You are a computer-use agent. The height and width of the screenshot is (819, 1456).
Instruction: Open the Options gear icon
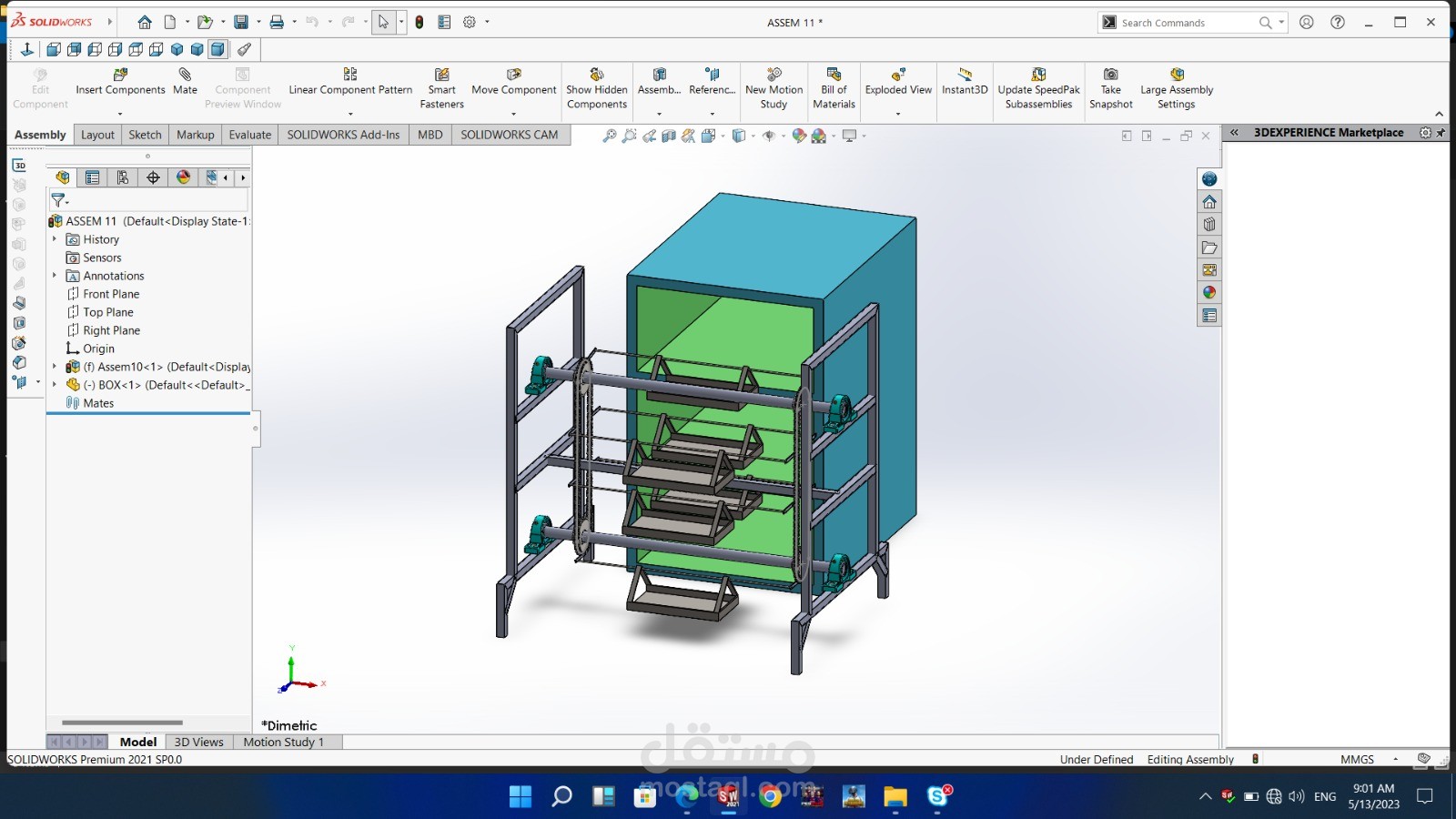(x=470, y=22)
